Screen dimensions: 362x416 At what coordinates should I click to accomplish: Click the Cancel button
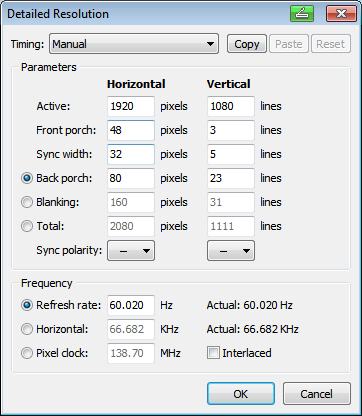(x=317, y=394)
